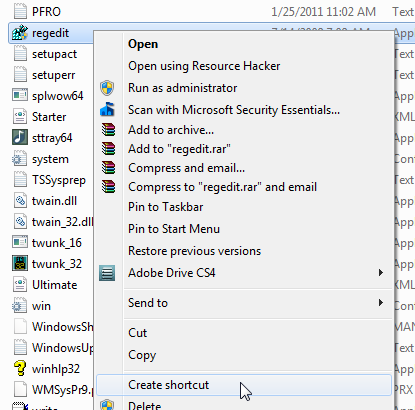Click the setupact file name
The height and width of the screenshot is (410, 415).
pos(54,54)
